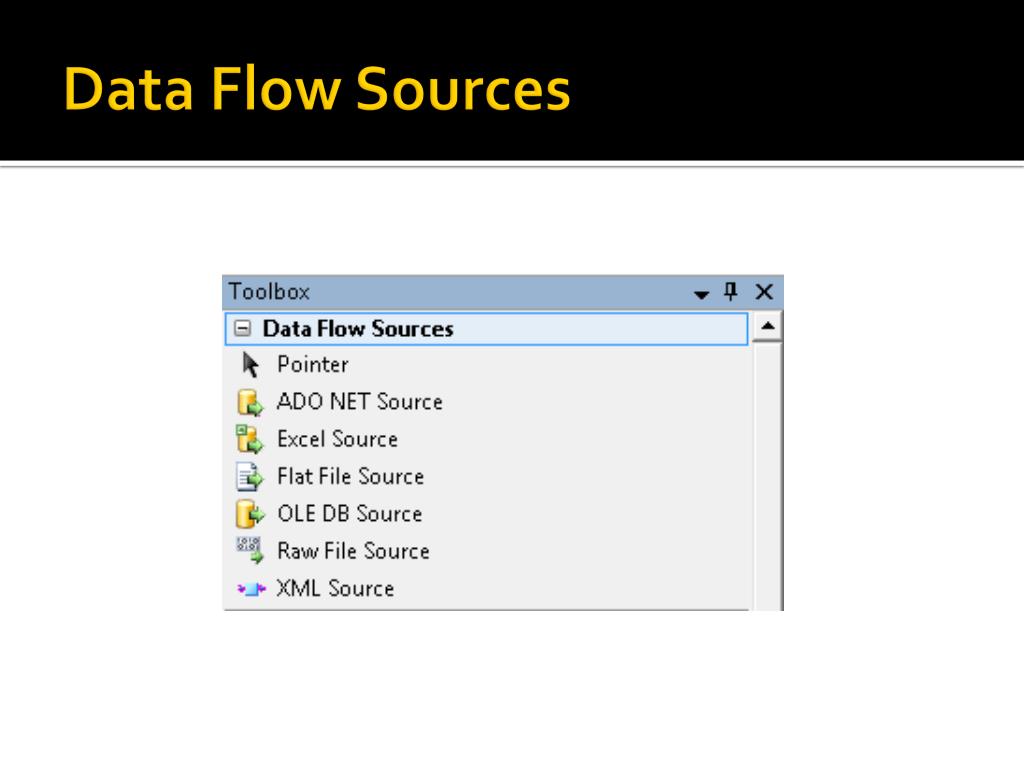Collapse the Data Flow Sources group
Screen dimensions: 1024x768
coord(242,328)
